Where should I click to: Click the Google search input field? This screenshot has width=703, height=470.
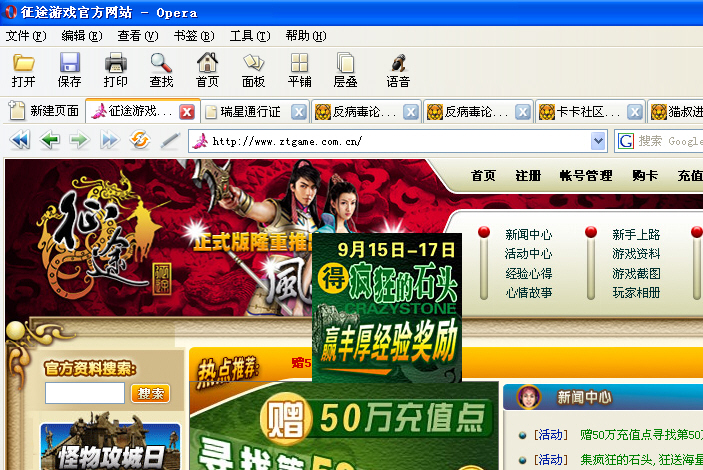pyautogui.click(x=669, y=141)
